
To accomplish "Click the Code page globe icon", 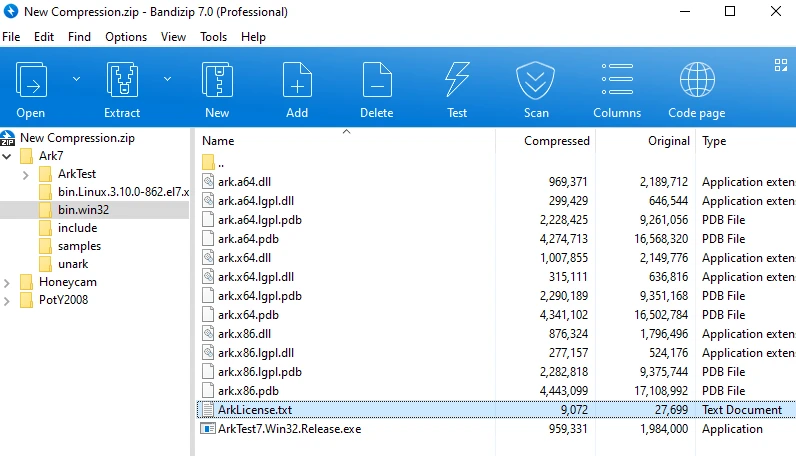I will coord(697,80).
